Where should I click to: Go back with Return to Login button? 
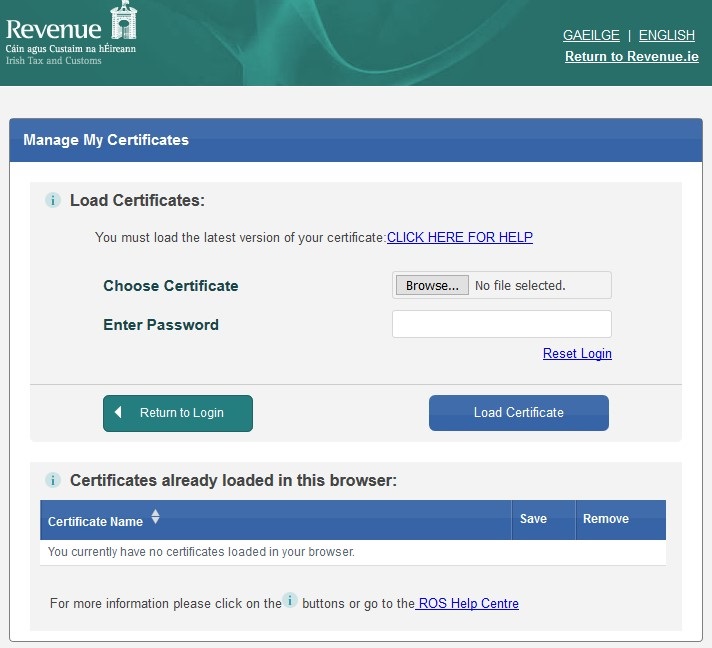click(178, 413)
